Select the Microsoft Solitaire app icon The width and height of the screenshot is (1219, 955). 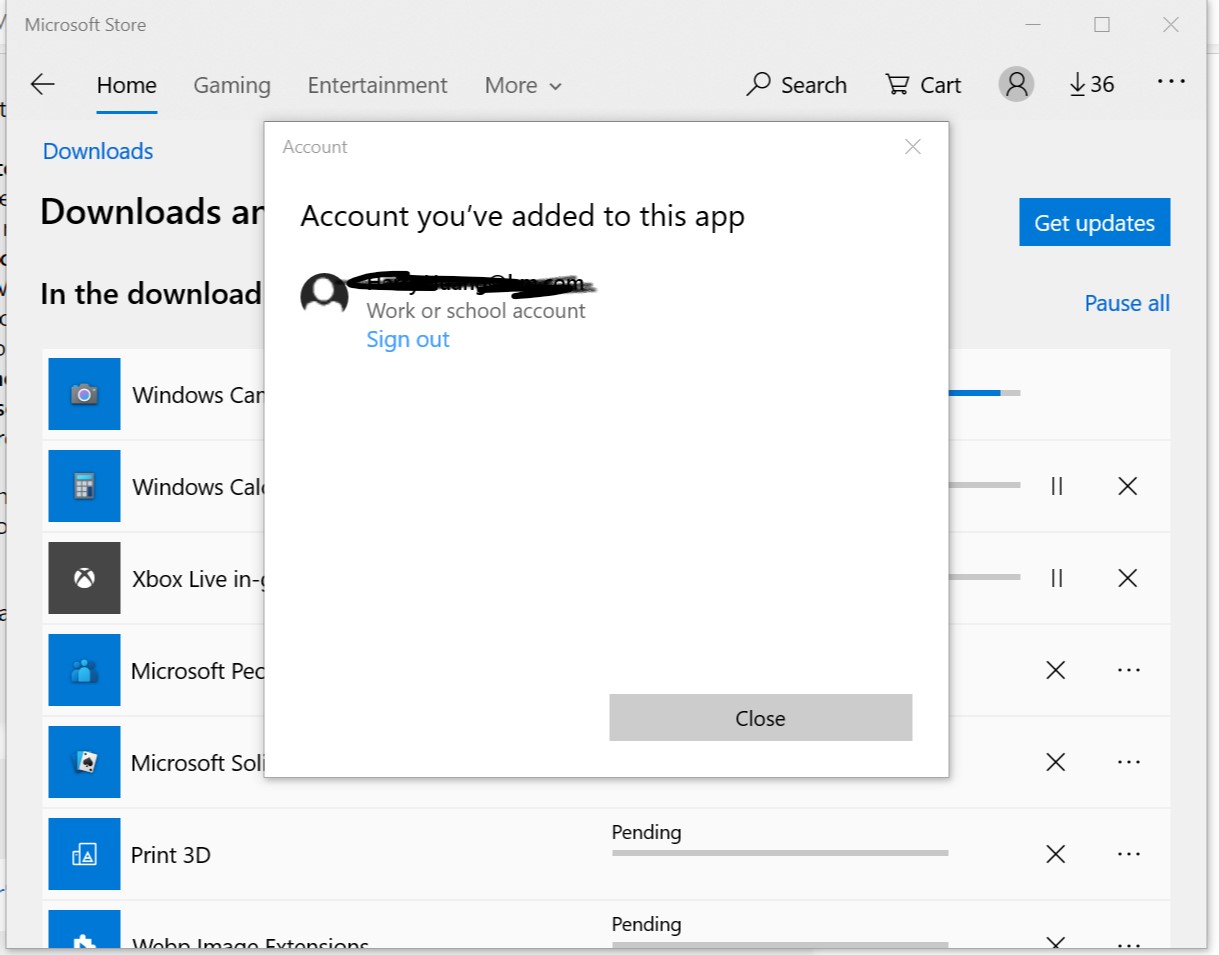tap(84, 762)
